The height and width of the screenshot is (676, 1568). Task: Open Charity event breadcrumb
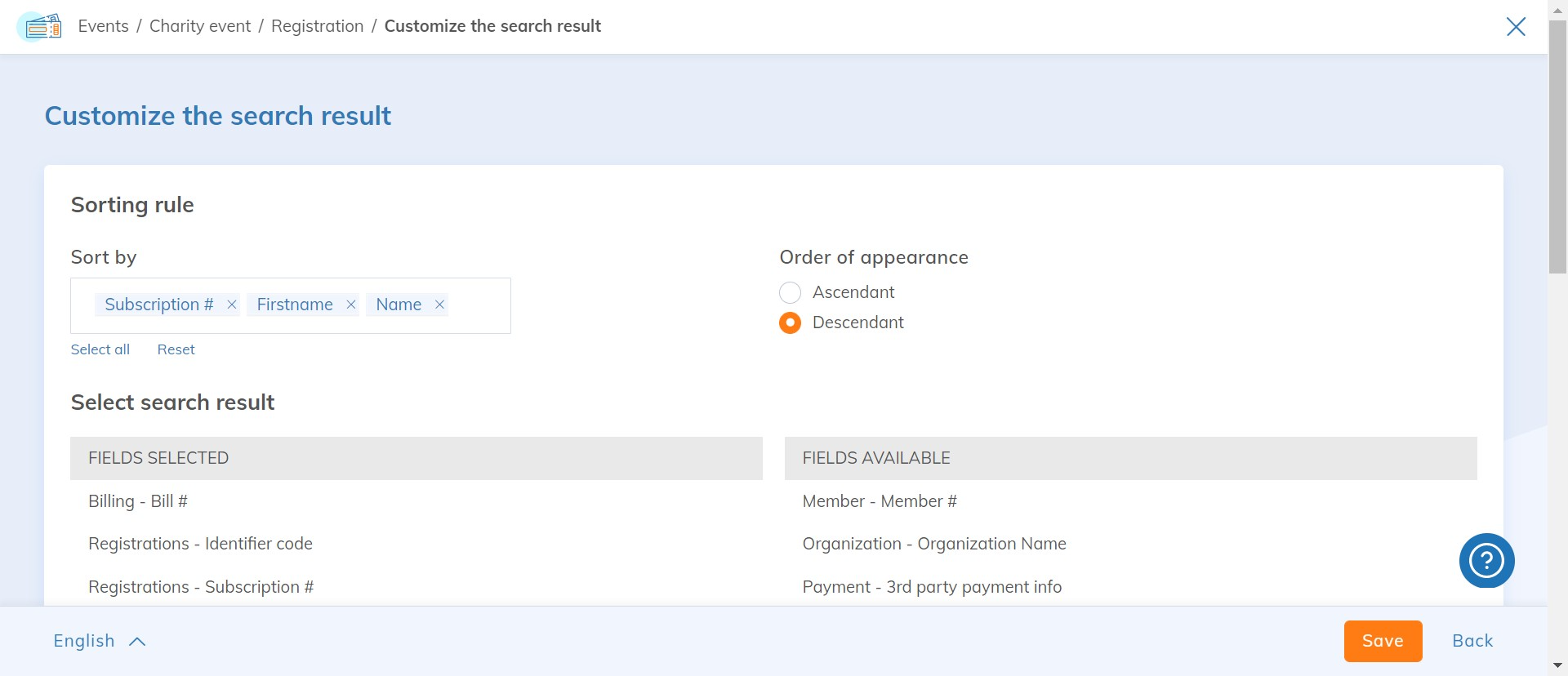click(200, 26)
